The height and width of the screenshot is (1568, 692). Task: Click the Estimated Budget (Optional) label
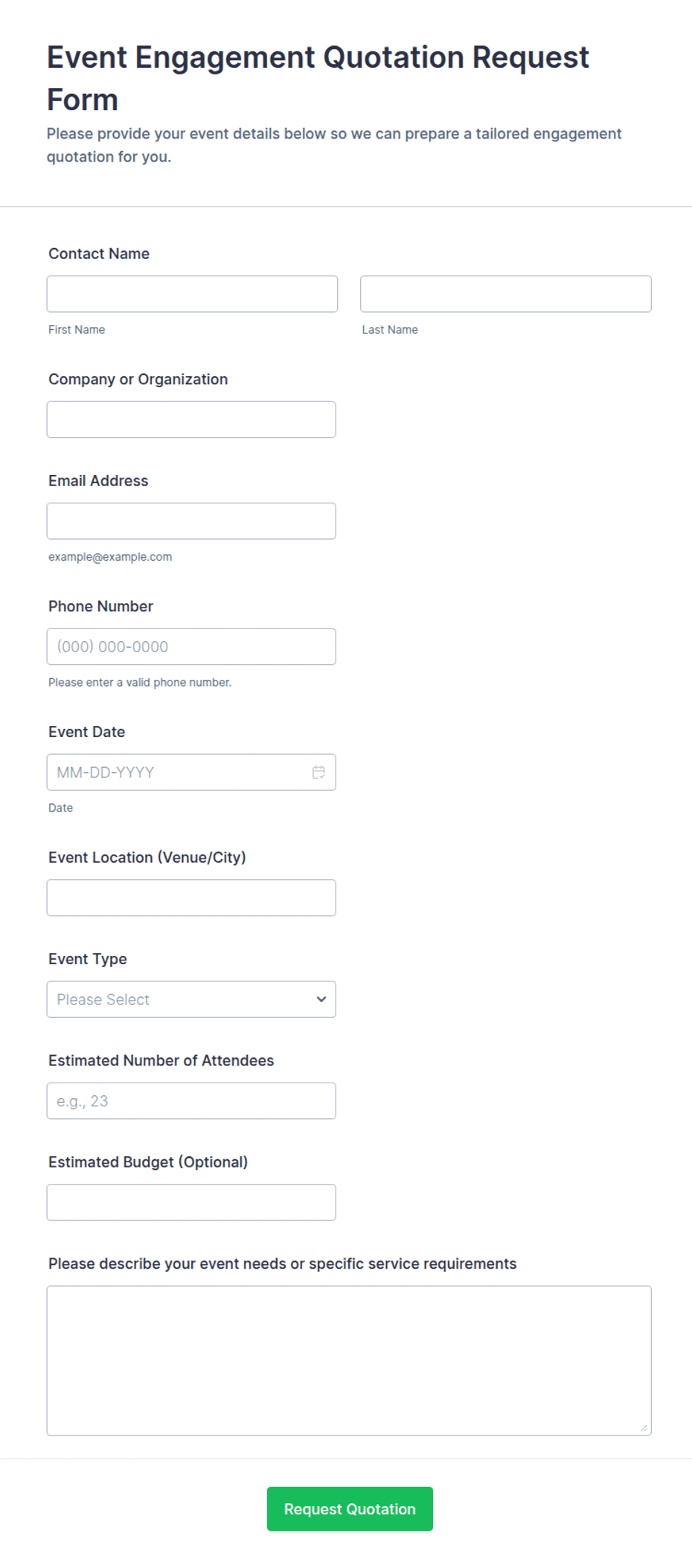coord(148,1162)
